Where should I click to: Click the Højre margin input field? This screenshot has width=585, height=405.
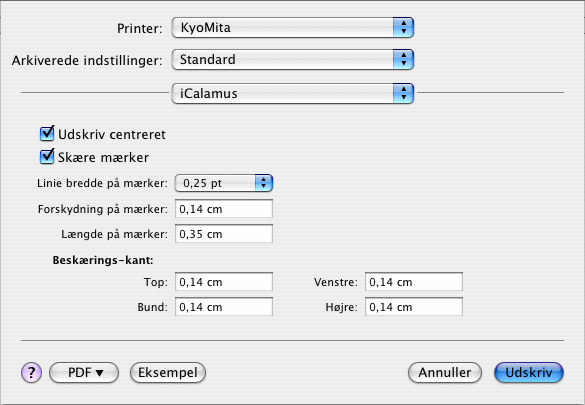[x=414, y=307]
